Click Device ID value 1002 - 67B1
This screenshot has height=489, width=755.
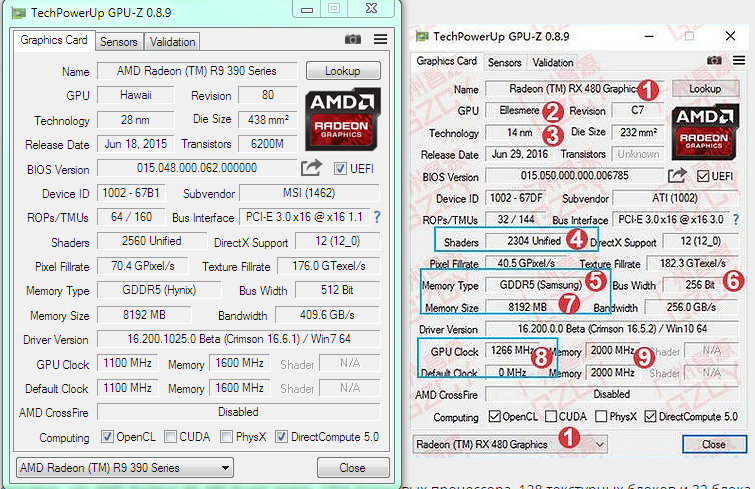(131, 193)
